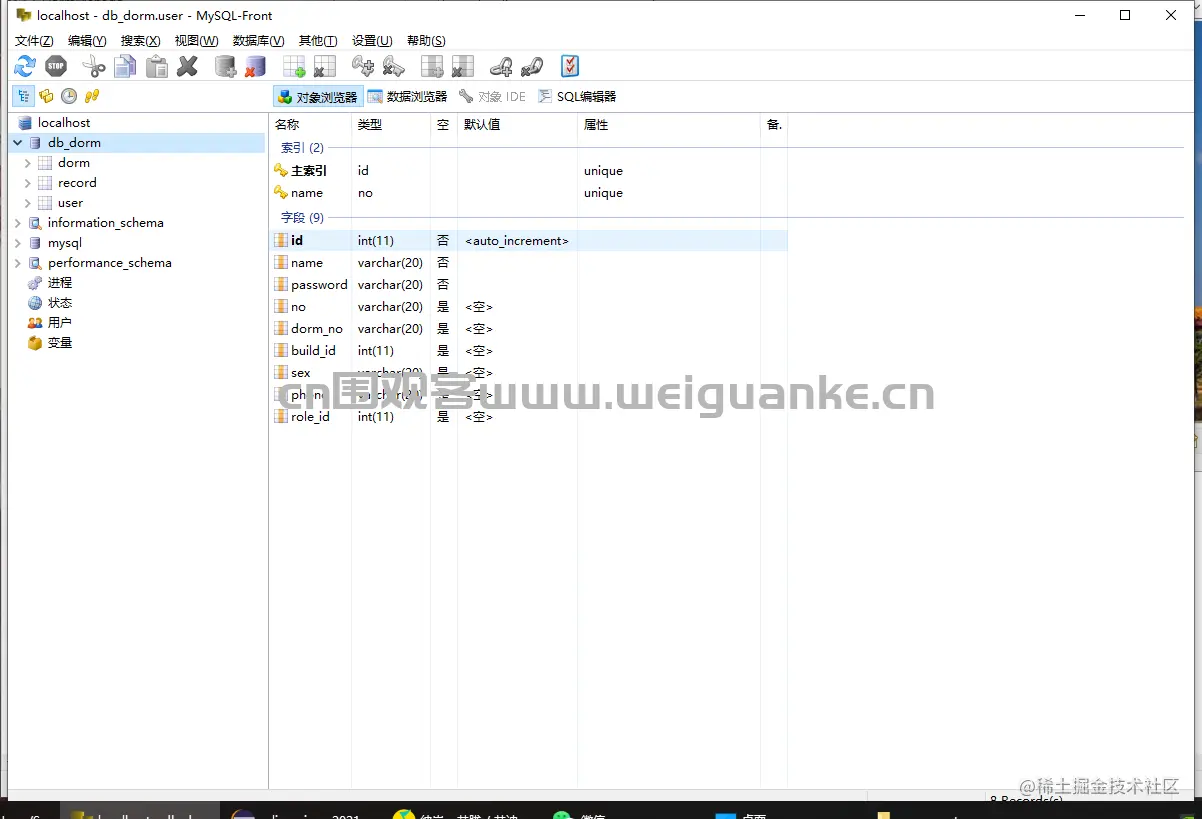Click the create database icon
This screenshot has height=819, width=1202.
click(x=226, y=67)
